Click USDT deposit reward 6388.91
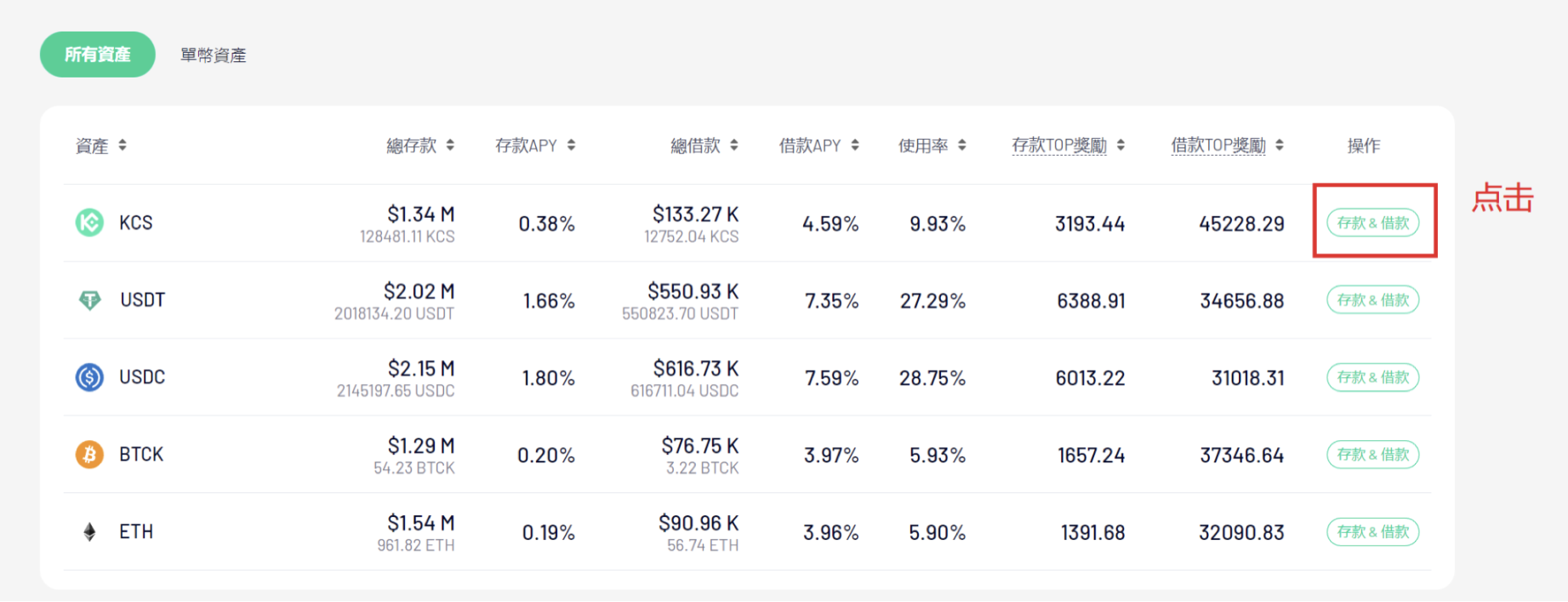Image resolution: width=1568 pixels, height=602 pixels. [x=1091, y=301]
